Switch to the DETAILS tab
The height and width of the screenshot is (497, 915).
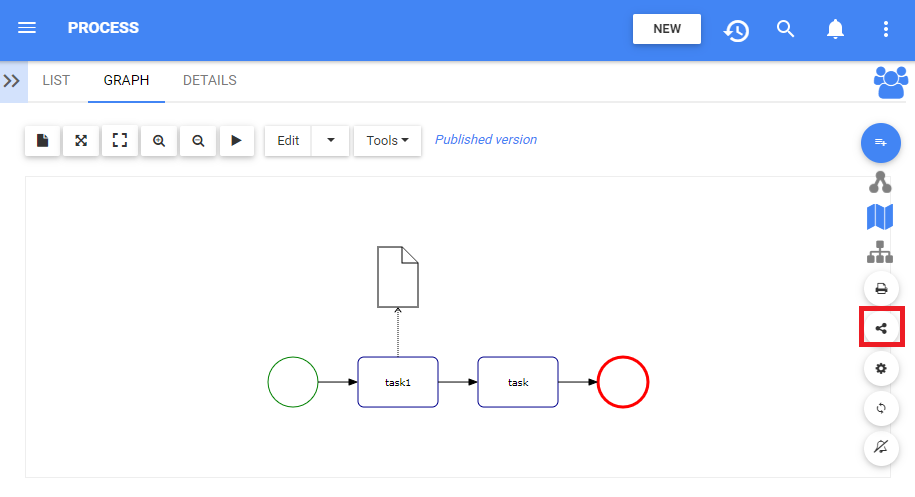tap(210, 81)
